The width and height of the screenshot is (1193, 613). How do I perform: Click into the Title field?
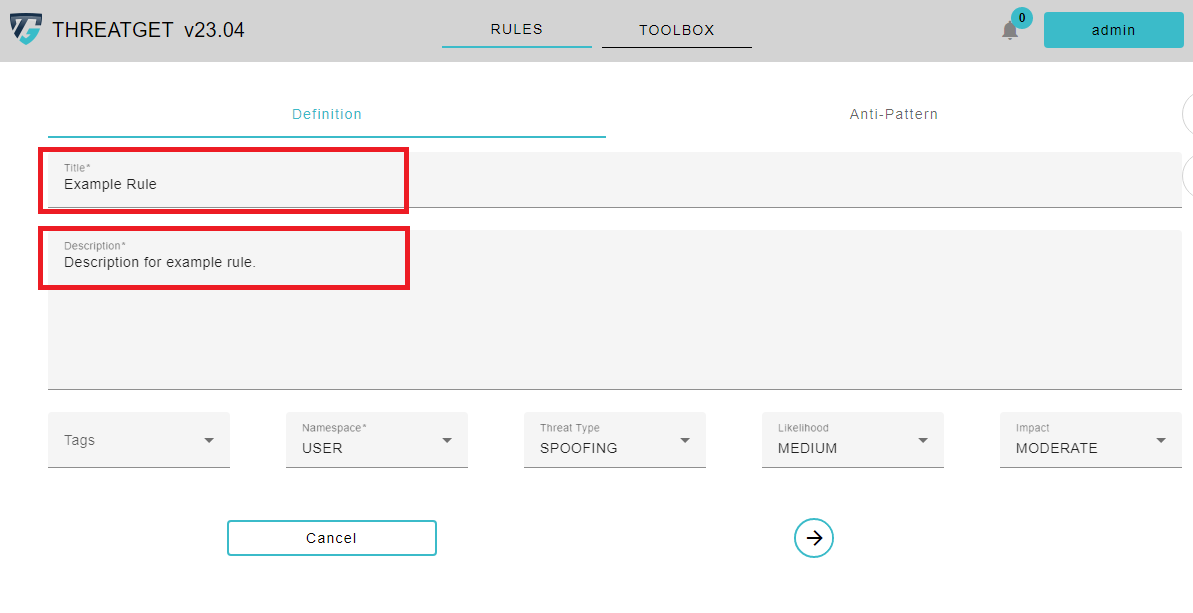[614, 184]
